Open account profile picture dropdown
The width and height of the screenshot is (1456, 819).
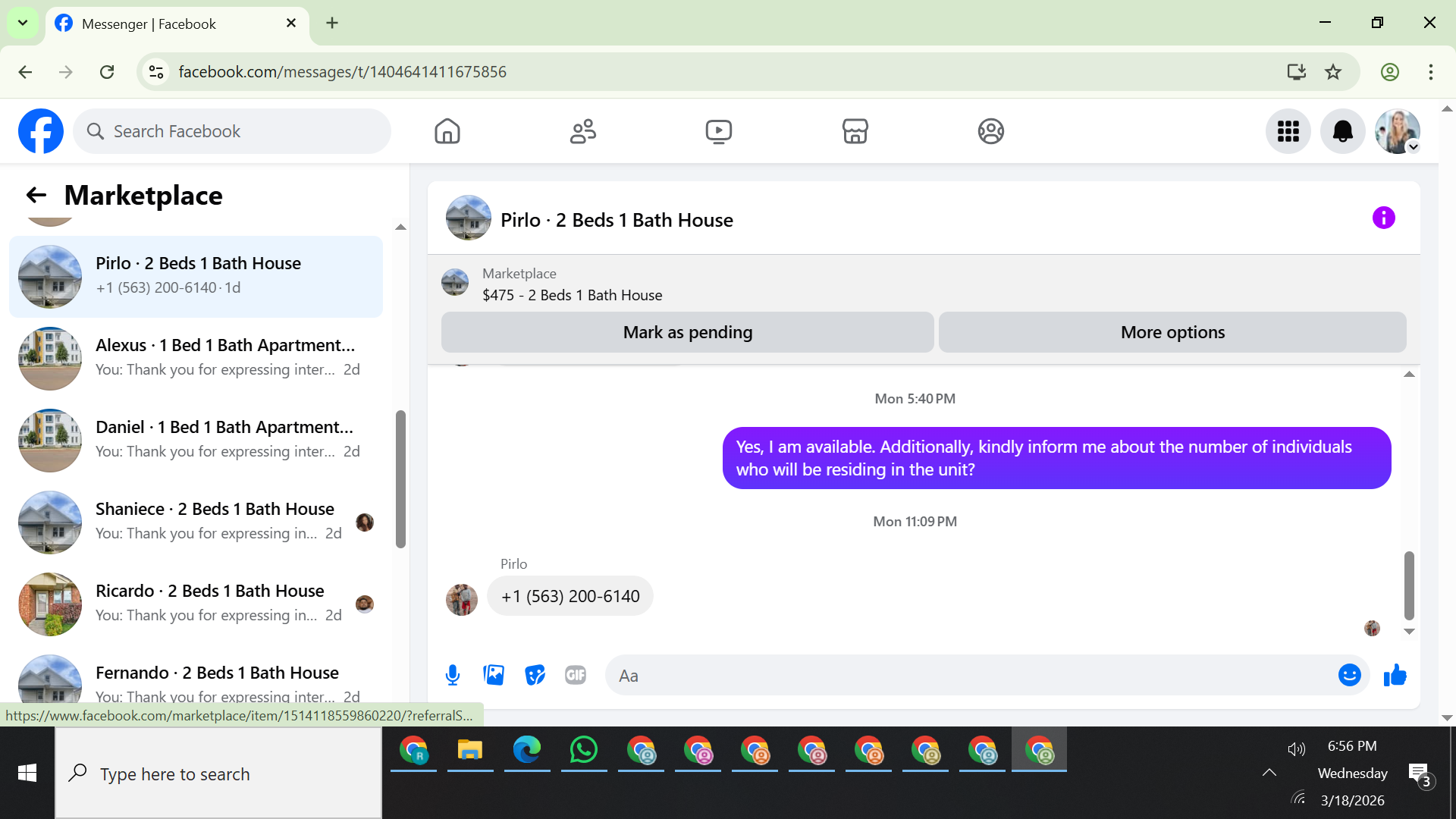[1398, 131]
